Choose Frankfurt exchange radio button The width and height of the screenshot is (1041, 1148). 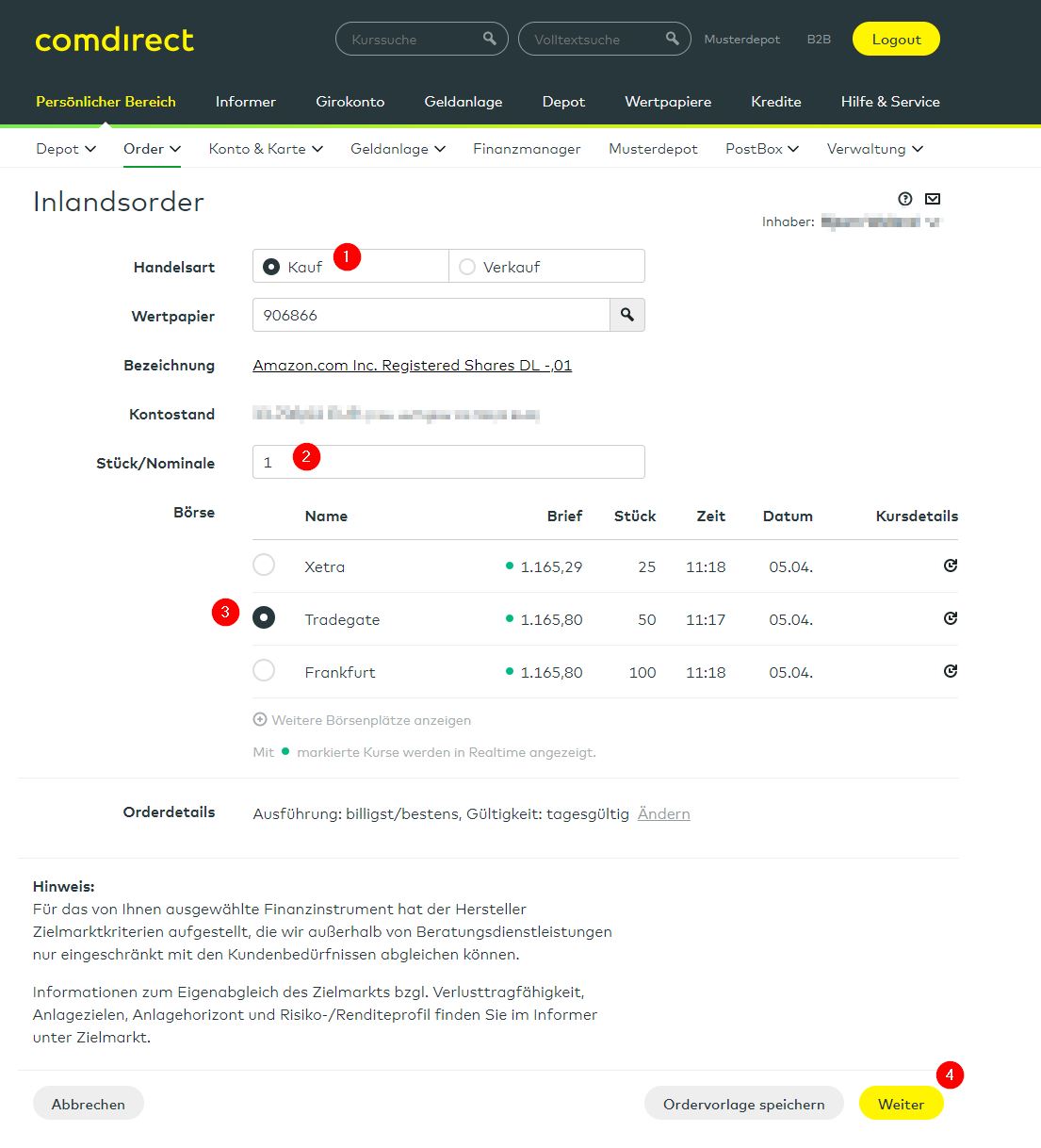click(x=264, y=671)
